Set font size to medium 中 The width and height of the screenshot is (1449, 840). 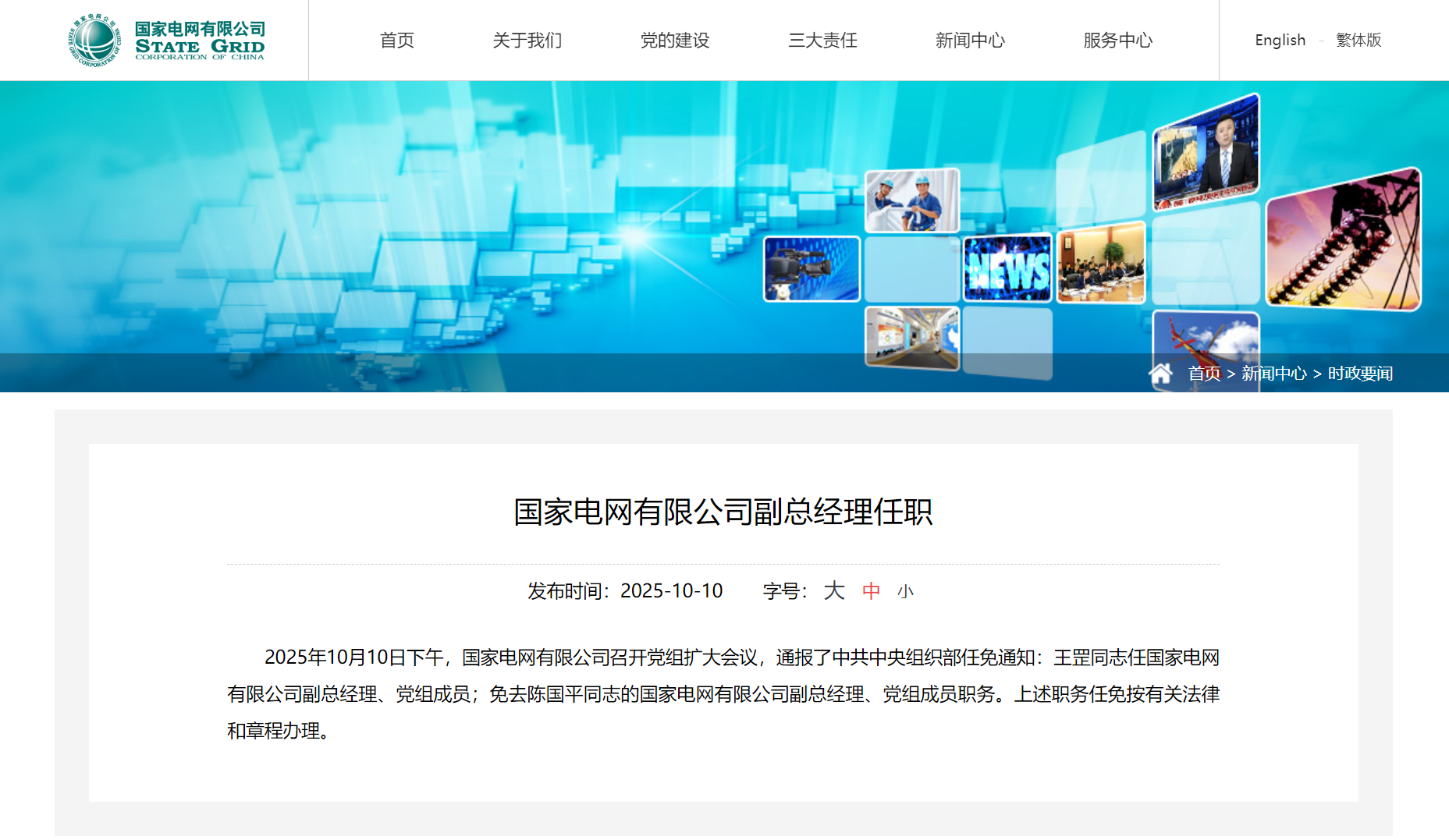pos(871,591)
